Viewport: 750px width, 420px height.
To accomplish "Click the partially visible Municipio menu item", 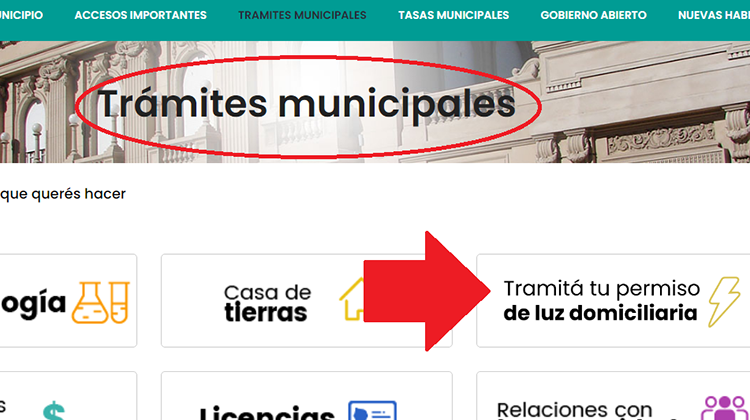I will point(20,16).
